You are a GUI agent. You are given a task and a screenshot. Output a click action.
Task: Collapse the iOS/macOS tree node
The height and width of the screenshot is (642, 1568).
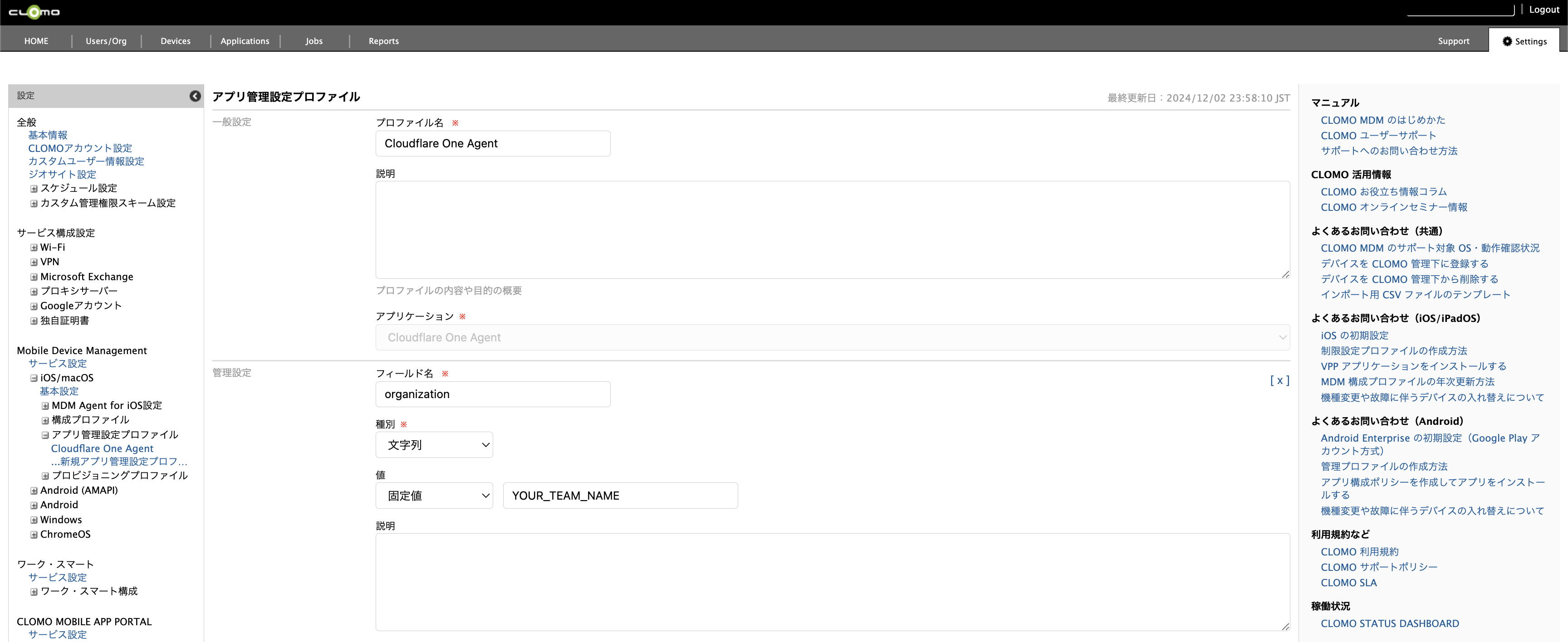pyautogui.click(x=34, y=379)
